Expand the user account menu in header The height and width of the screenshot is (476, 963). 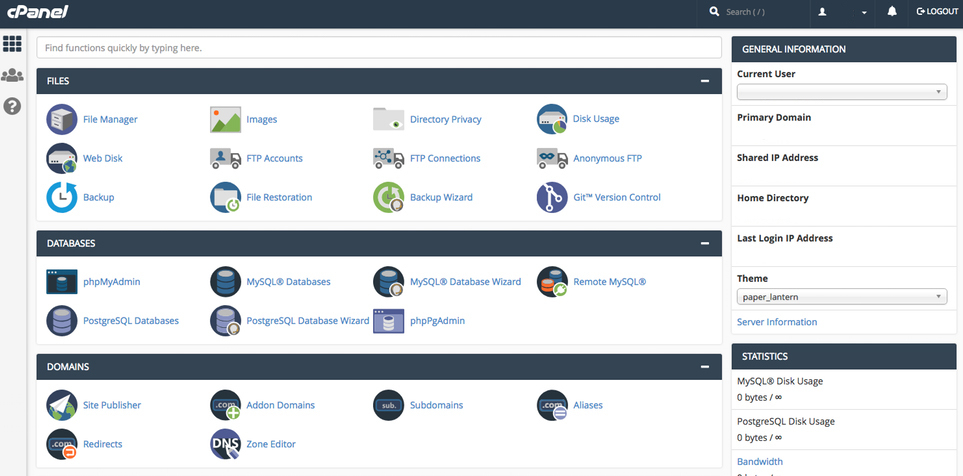coord(842,12)
